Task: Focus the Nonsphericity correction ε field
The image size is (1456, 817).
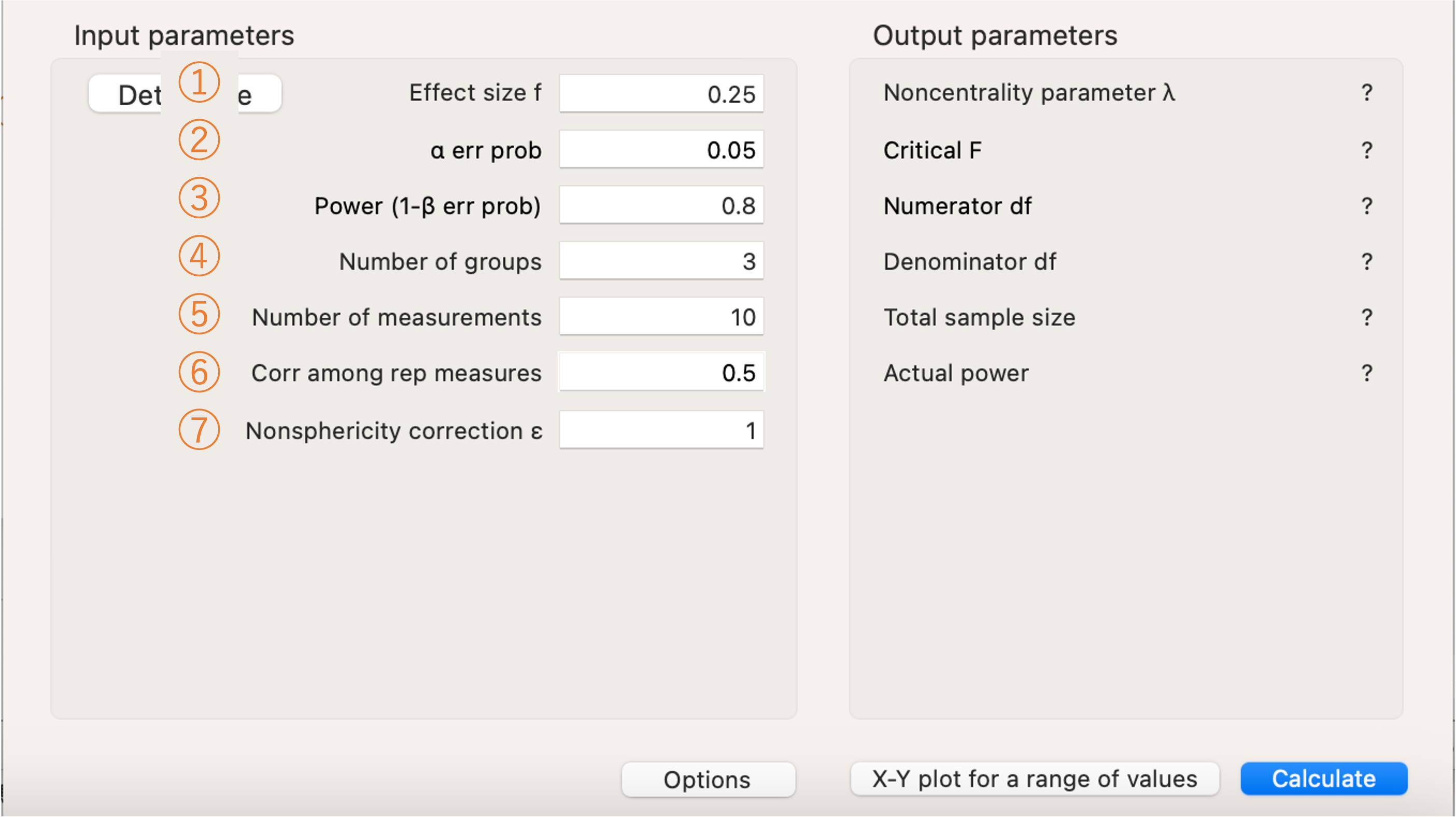Action: coord(661,430)
